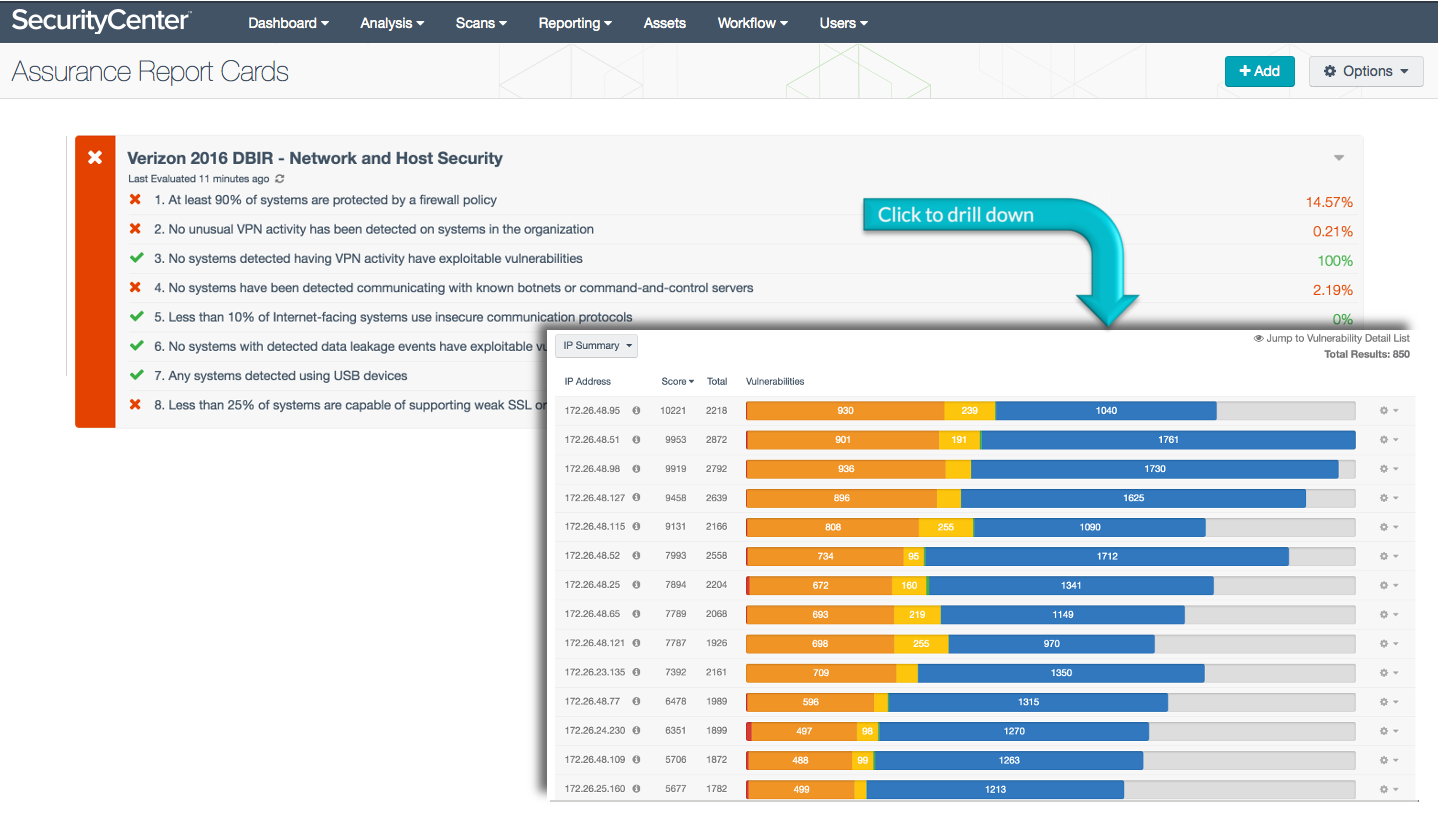
Task: Click the IP Address column header
Action: click(588, 381)
